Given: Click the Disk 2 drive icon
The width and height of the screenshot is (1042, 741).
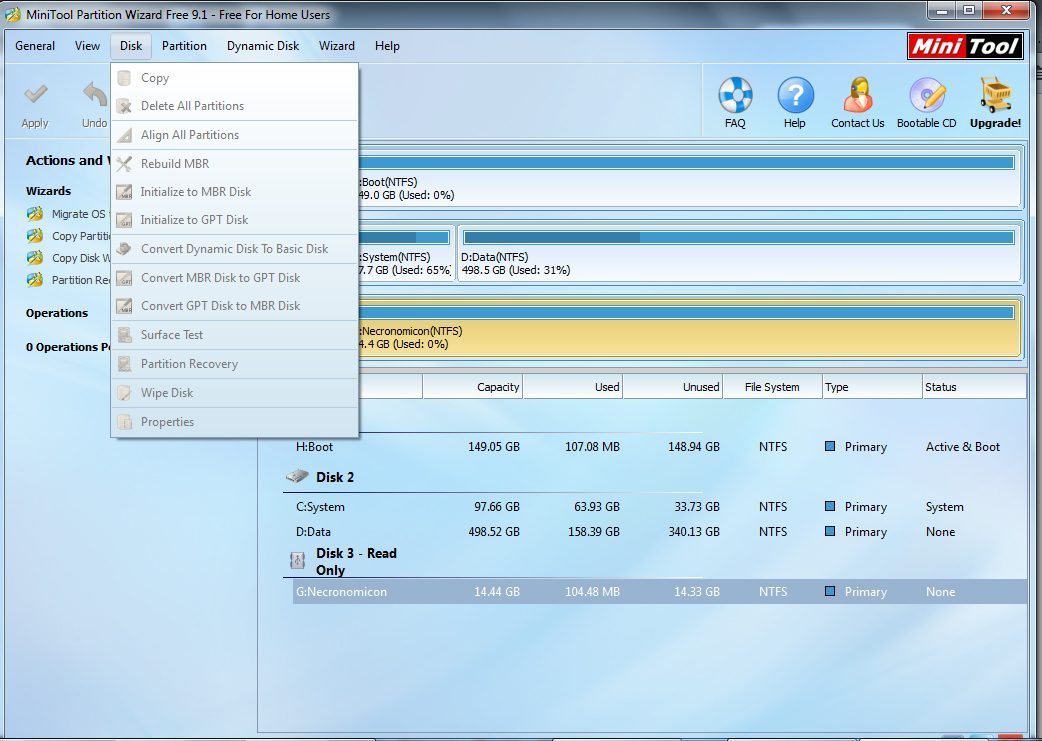Looking at the screenshot, I should click(x=297, y=476).
